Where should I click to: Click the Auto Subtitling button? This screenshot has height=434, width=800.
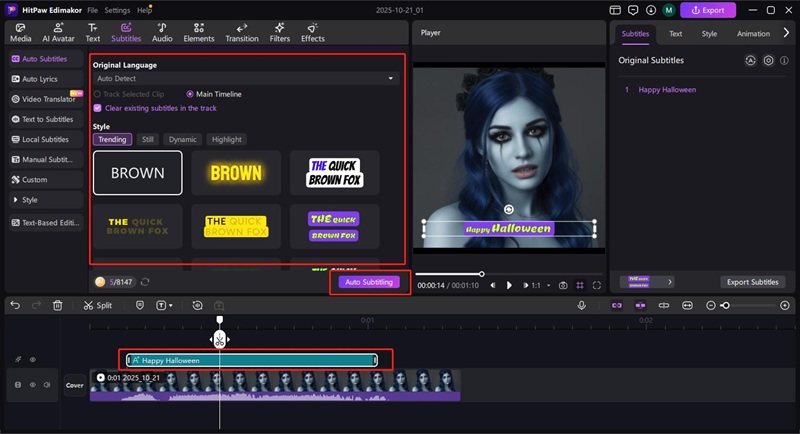pos(370,282)
